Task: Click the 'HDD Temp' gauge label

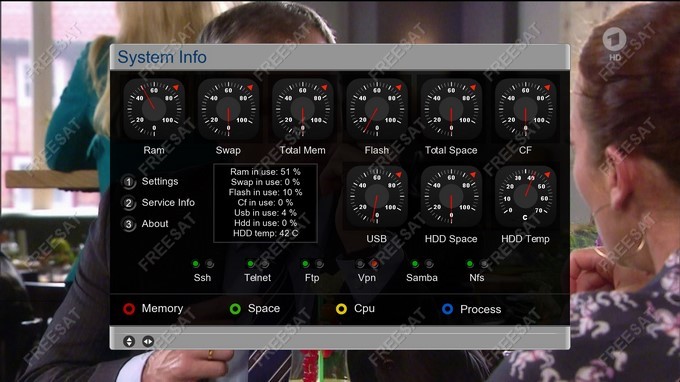Action: click(x=525, y=239)
